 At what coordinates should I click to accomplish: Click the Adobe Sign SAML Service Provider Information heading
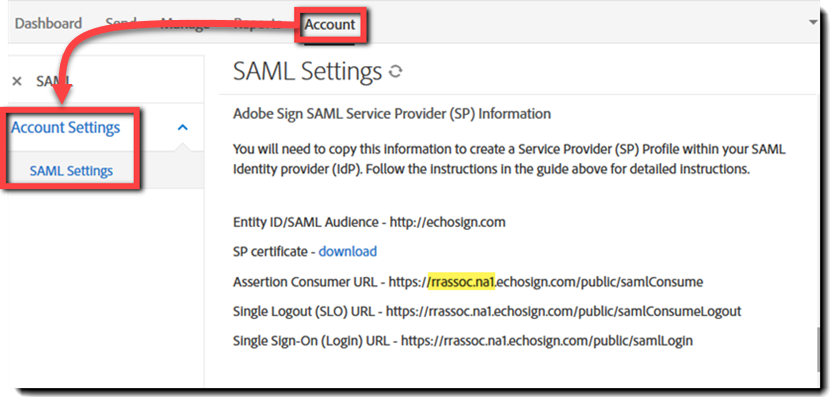(x=392, y=114)
